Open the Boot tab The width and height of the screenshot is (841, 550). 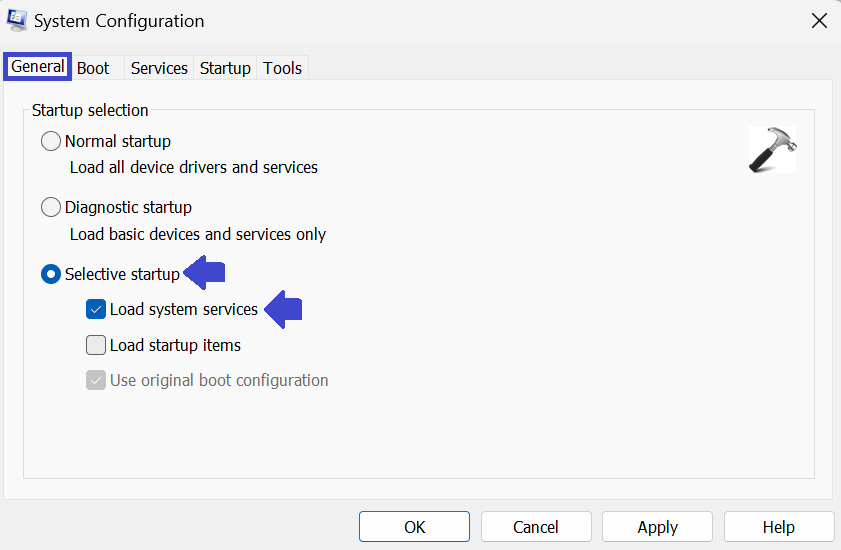click(x=93, y=68)
